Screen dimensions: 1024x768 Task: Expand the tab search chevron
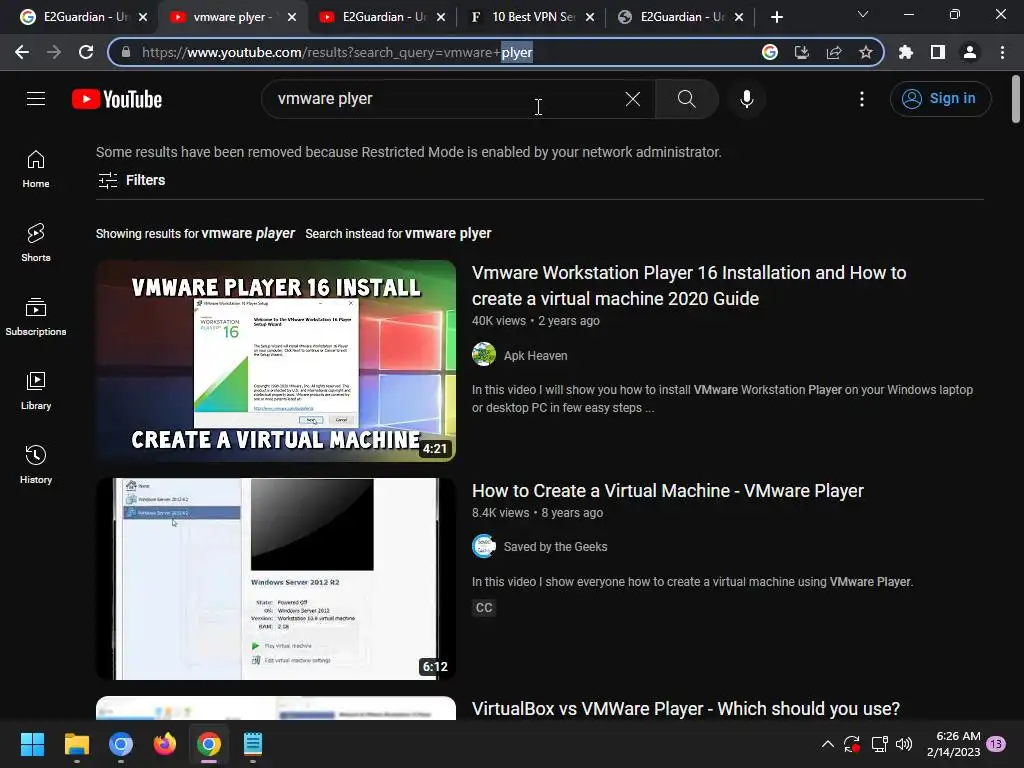tap(863, 14)
